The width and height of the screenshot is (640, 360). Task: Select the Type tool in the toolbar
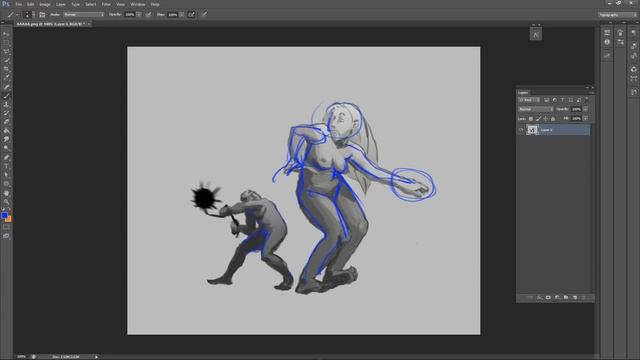tap(6, 166)
